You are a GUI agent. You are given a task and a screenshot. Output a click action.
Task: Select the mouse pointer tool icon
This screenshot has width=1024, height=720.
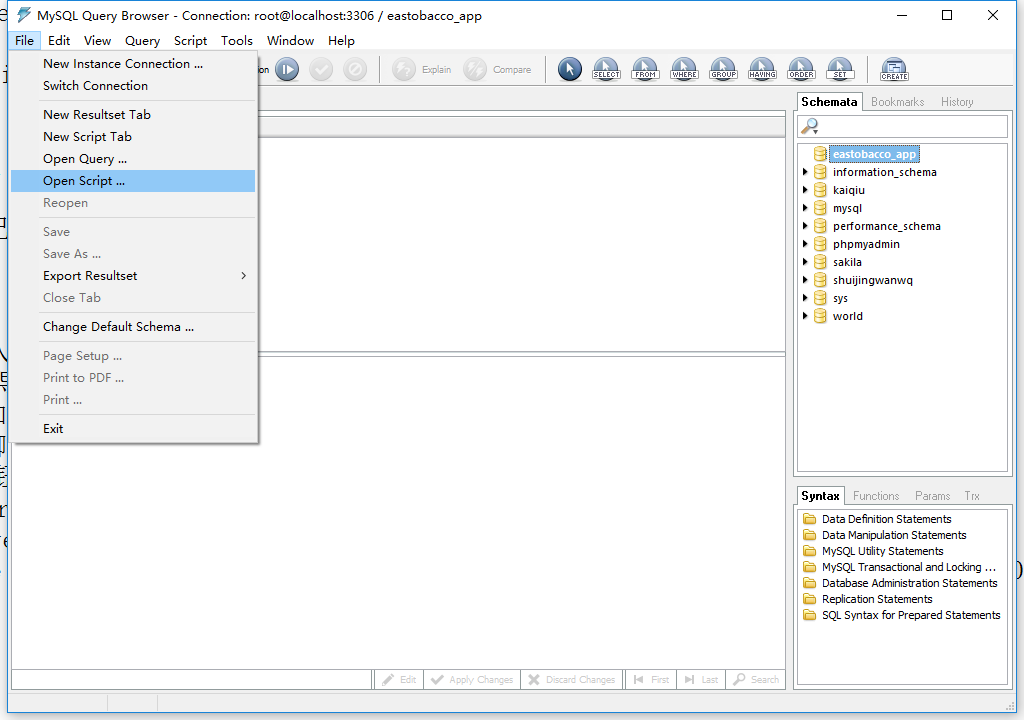(x=569, y=69)
